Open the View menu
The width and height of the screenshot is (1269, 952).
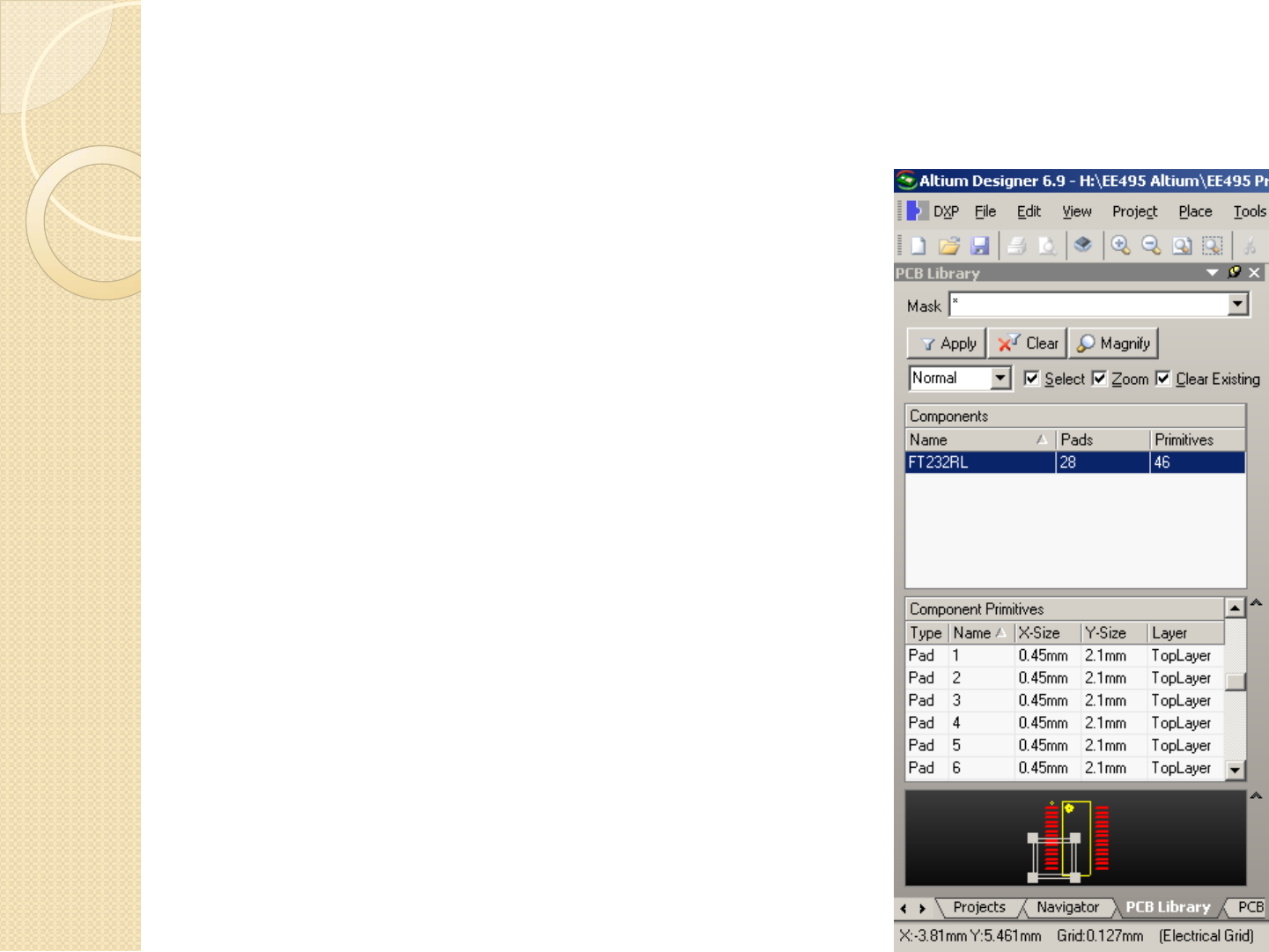point(1076,211)
